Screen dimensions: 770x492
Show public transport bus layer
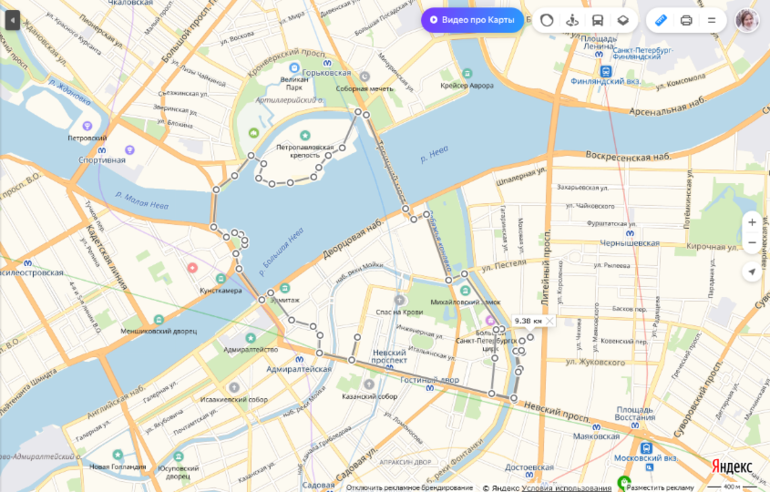point(598,20)
